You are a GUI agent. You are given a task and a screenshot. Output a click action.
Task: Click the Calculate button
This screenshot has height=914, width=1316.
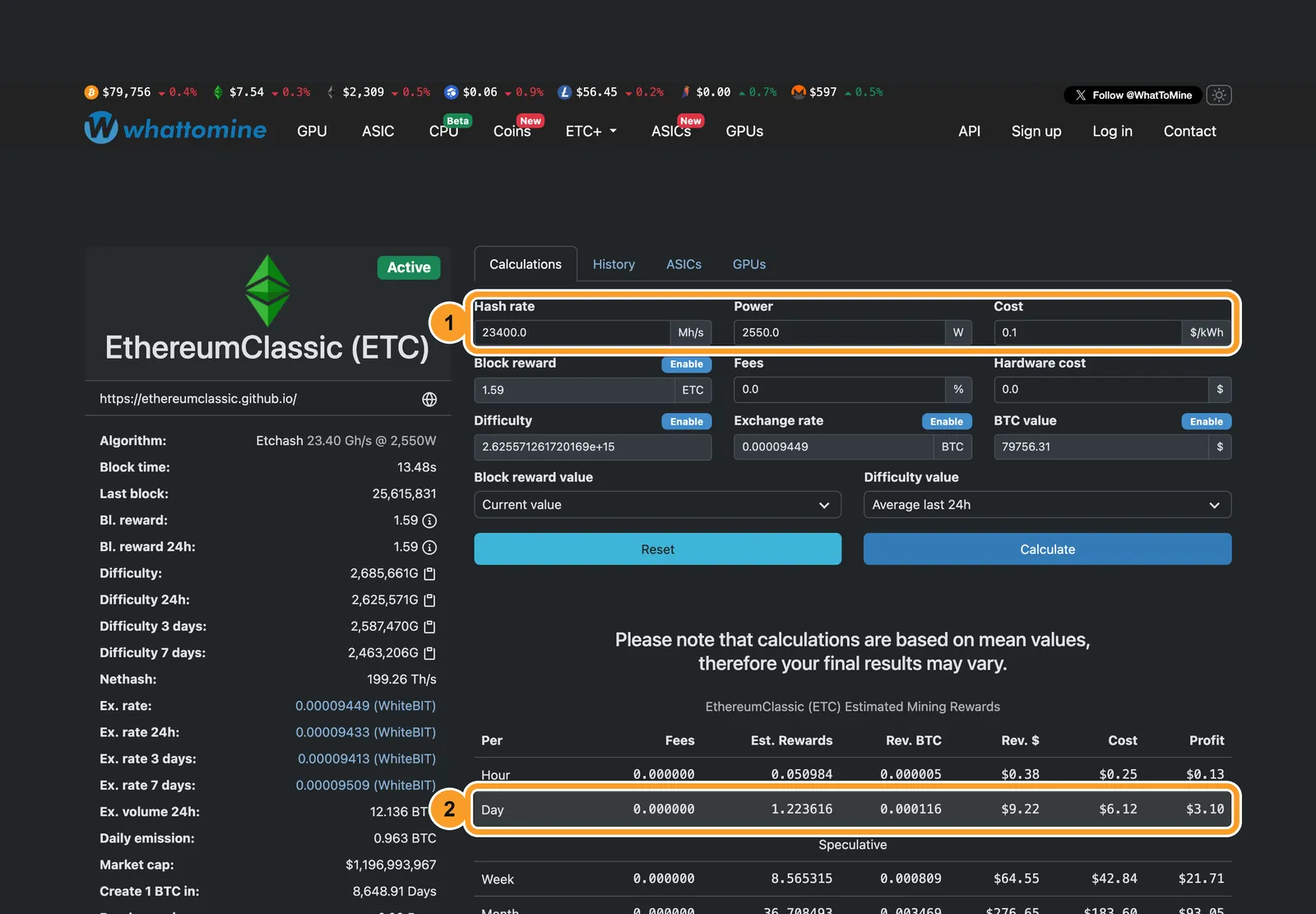(x=1047, y=549)
